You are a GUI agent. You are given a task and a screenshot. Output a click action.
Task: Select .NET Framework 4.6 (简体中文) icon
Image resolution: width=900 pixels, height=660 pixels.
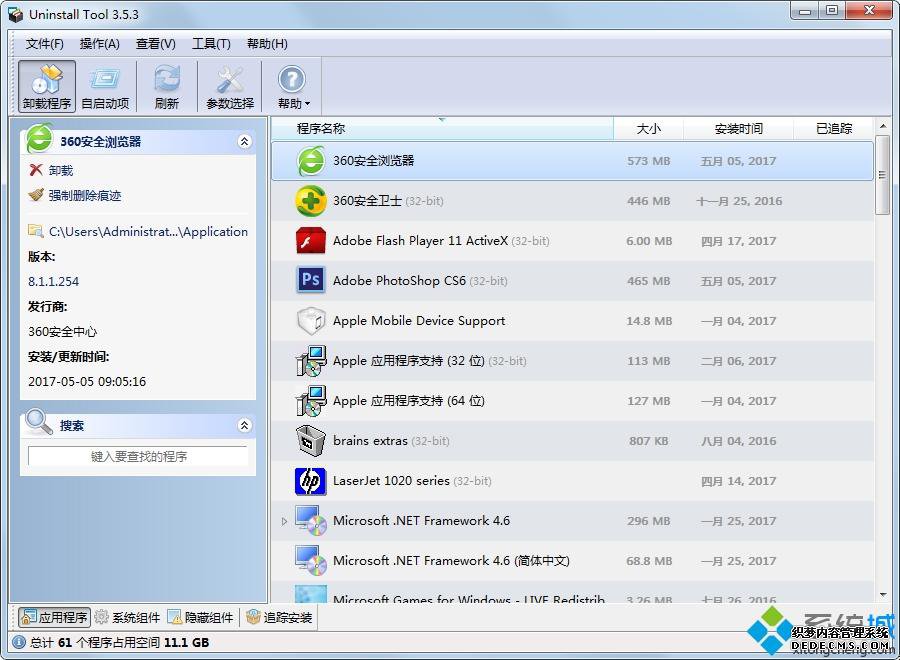click(311, 561)
